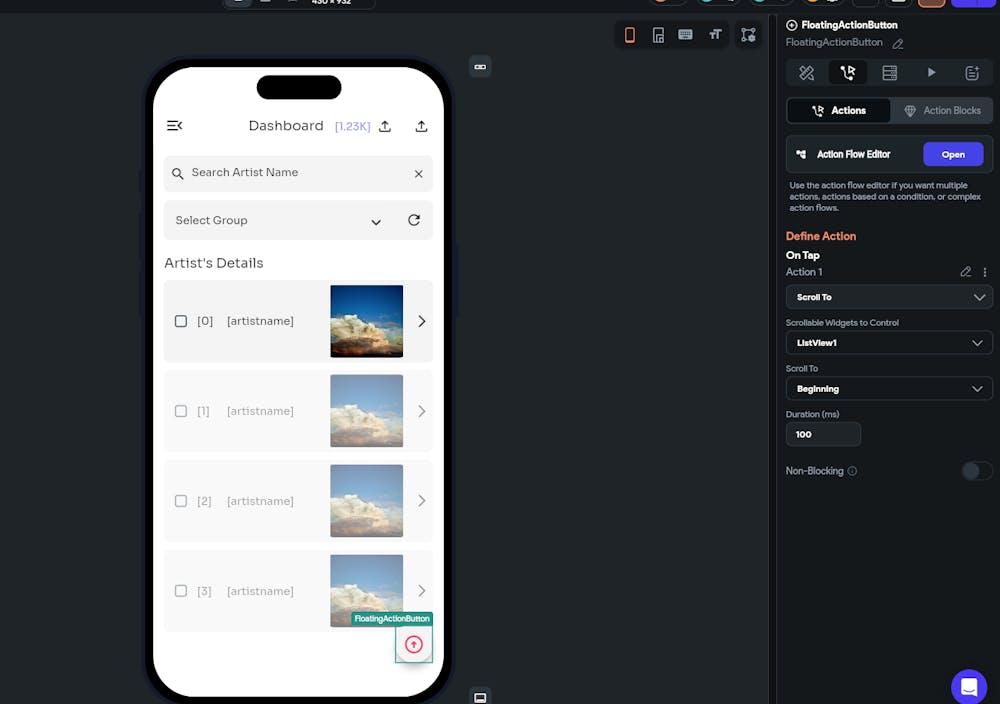The width and height of the screenshot is (1000, 704).
Task: Click the [artistname] text in row [0]
Action: pyautogui.click(x=260, y=321)
